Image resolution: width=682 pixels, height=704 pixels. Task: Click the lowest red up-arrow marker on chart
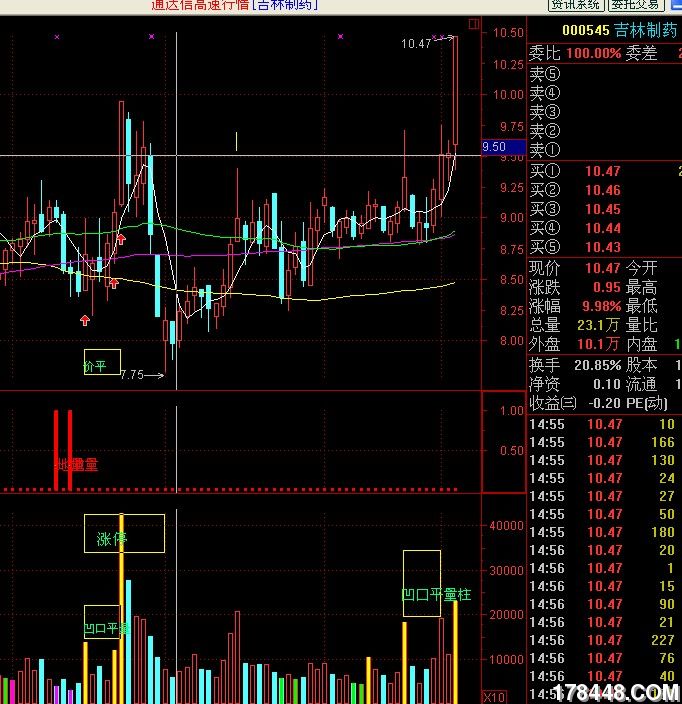85,320
